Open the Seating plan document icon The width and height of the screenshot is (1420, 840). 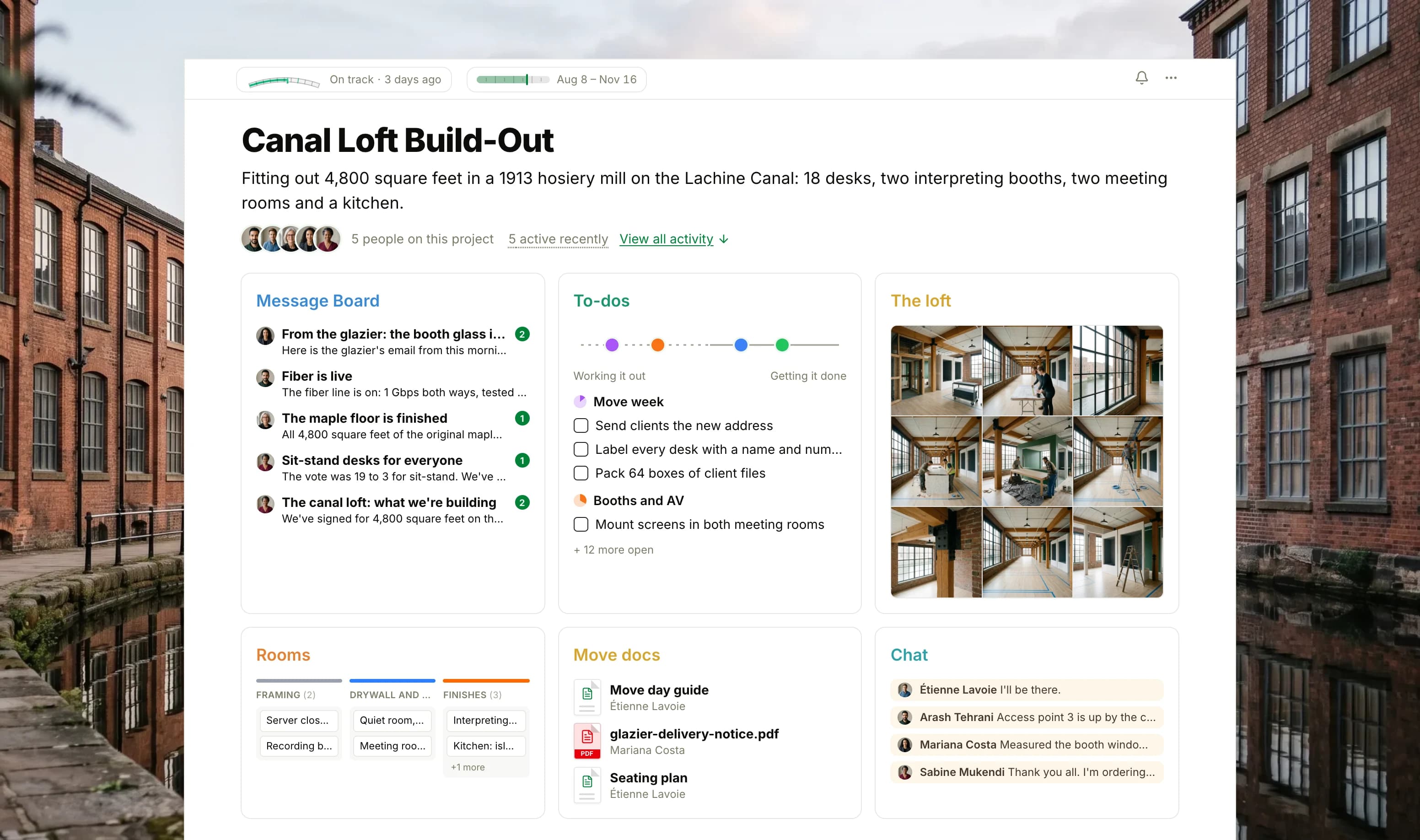coord(587,785)
